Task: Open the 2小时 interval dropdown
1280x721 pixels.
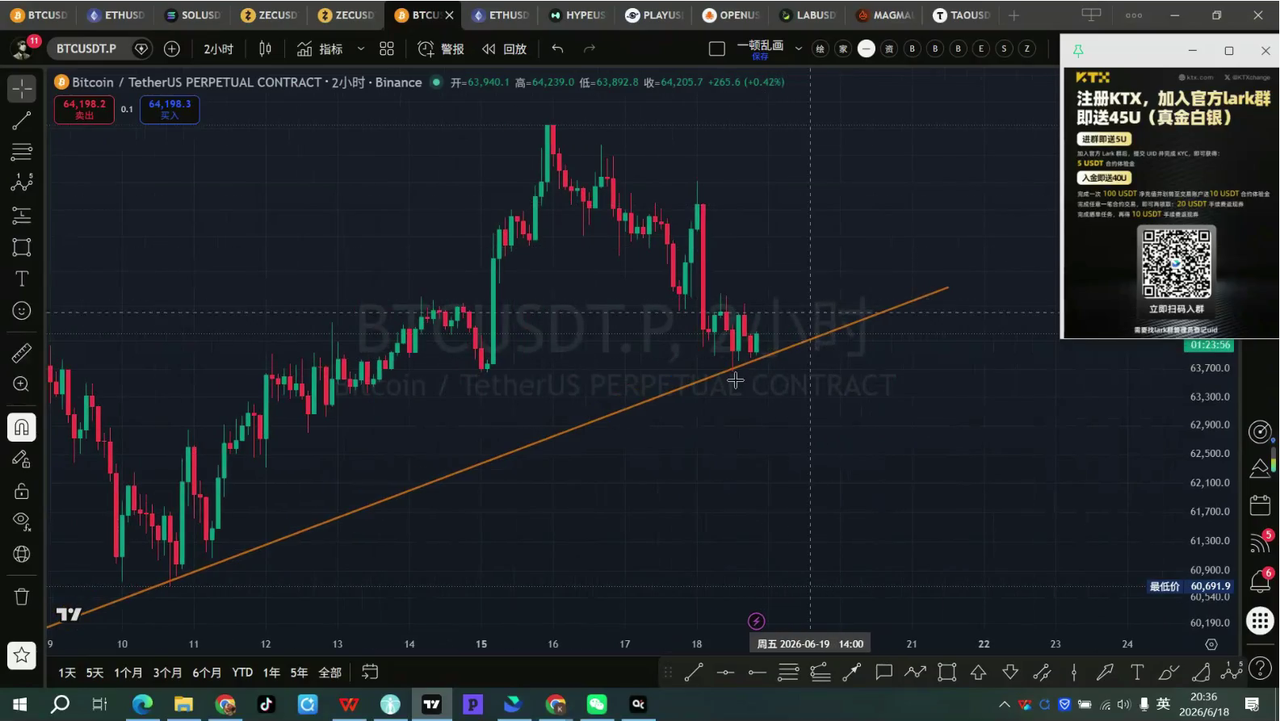Action: tap(218, 49)
